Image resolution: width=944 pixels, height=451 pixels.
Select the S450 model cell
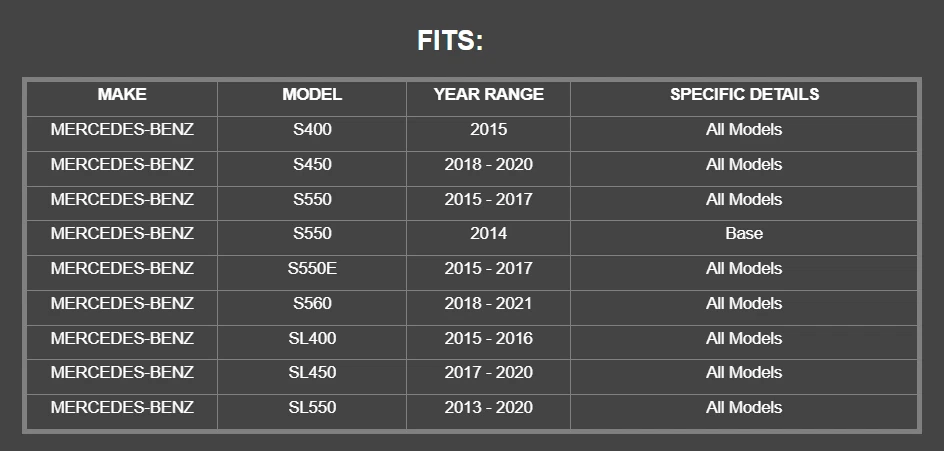click(312, 165)
